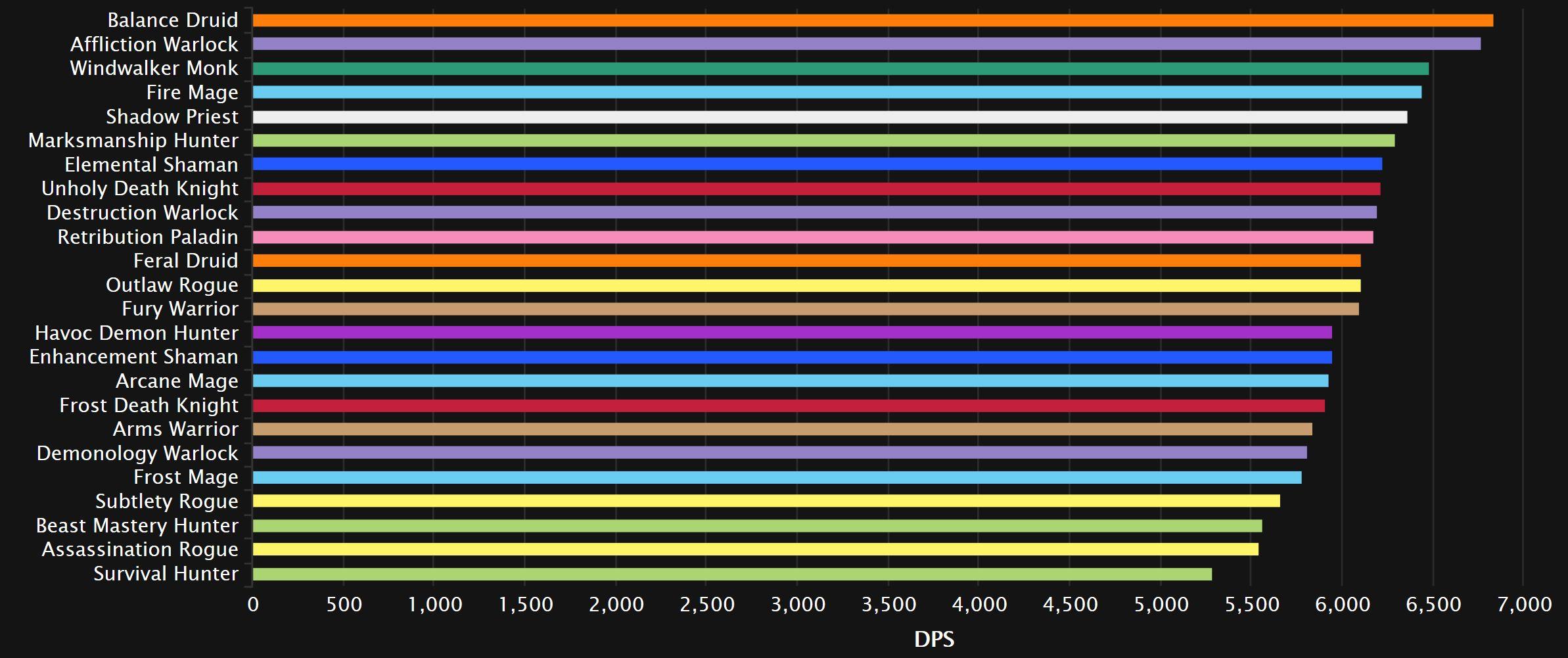Select the 'Frost Death Knight' label
The image size is (1568, 658).
pyautogui.click(x=149, y=406)
